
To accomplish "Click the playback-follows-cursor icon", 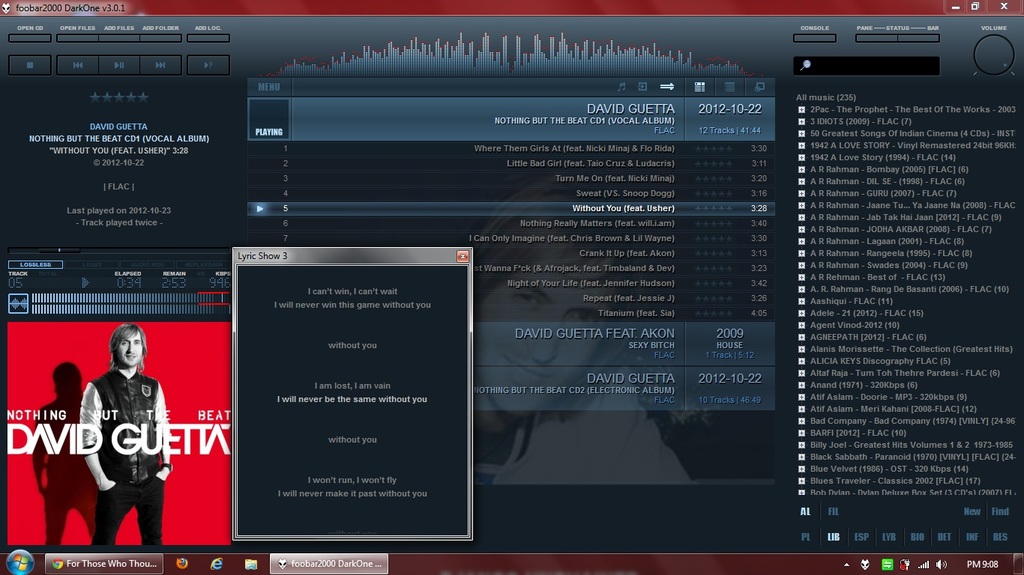I will coord(643,86).
